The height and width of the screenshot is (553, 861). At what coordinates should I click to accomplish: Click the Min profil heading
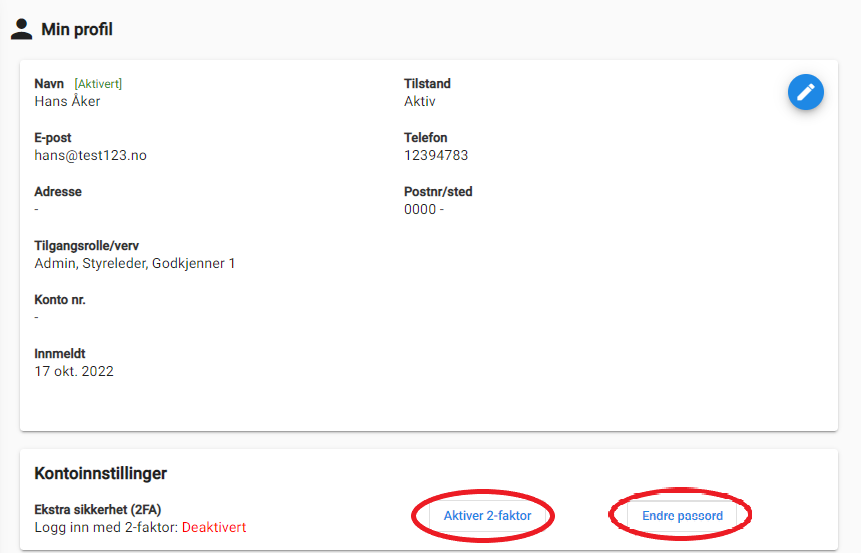(77, 29)
